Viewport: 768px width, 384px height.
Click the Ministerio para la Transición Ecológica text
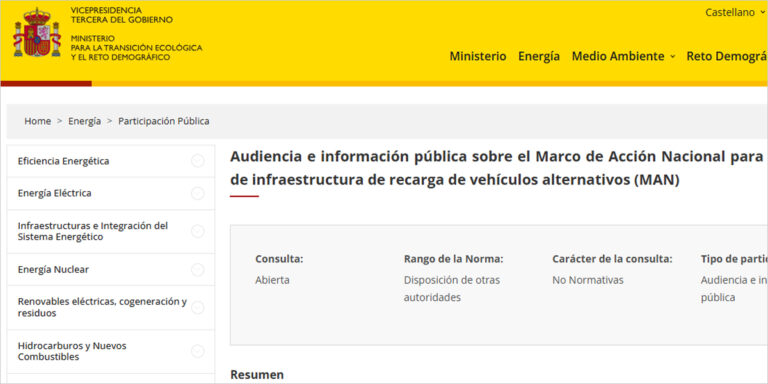[x=136, y=48]
